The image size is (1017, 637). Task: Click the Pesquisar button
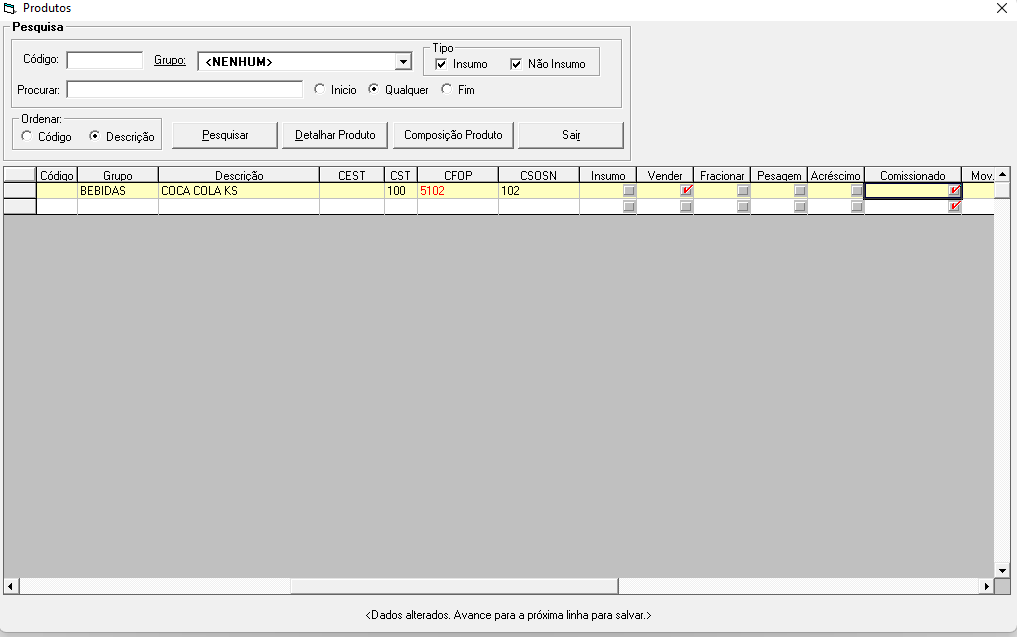(x=225, y=135)
